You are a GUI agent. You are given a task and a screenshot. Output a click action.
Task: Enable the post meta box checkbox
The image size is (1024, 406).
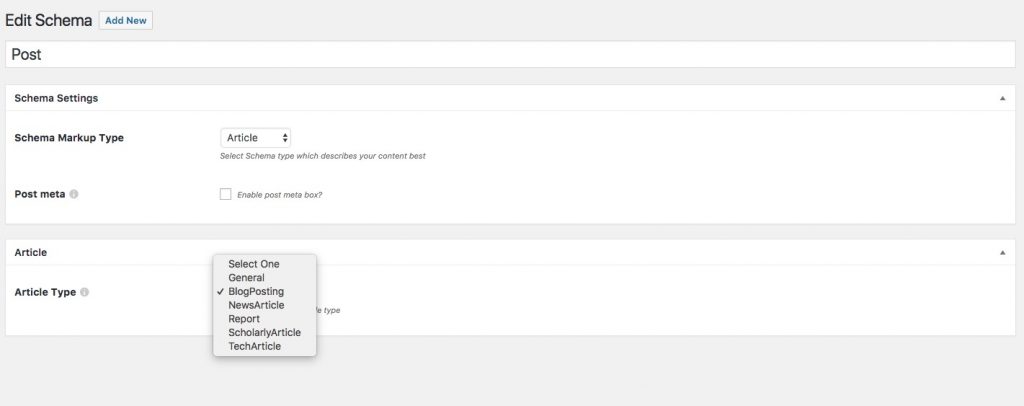tap(225, 194)
